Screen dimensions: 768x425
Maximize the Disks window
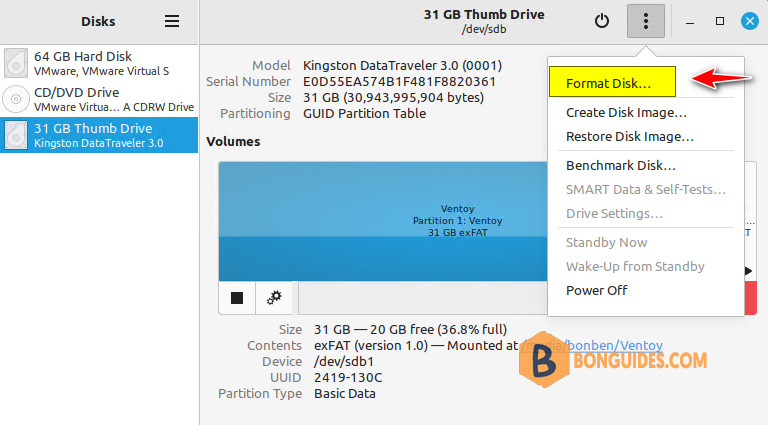click(x=720, y=21)
